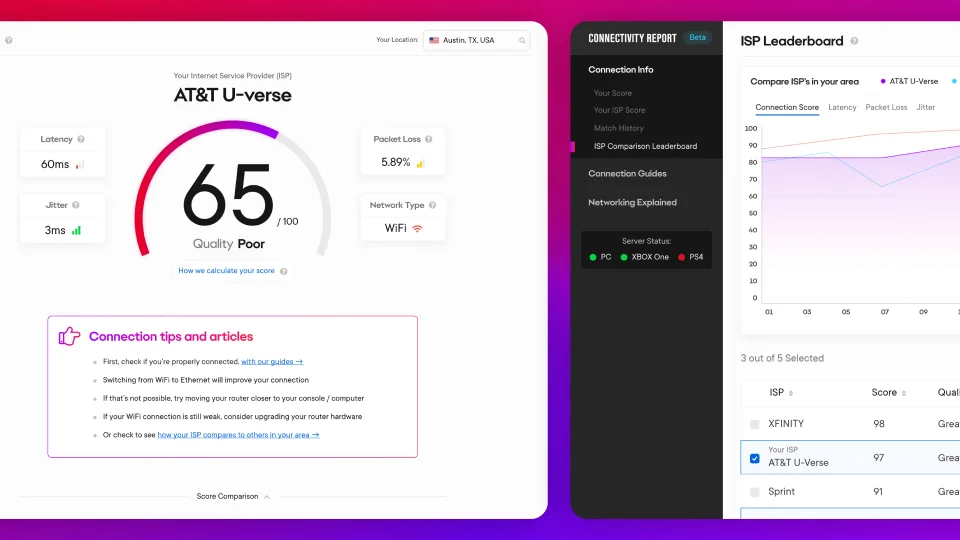Screen dimensions: 960x540
Task: Open Match History in the sidebar
Action: point(618,128)
